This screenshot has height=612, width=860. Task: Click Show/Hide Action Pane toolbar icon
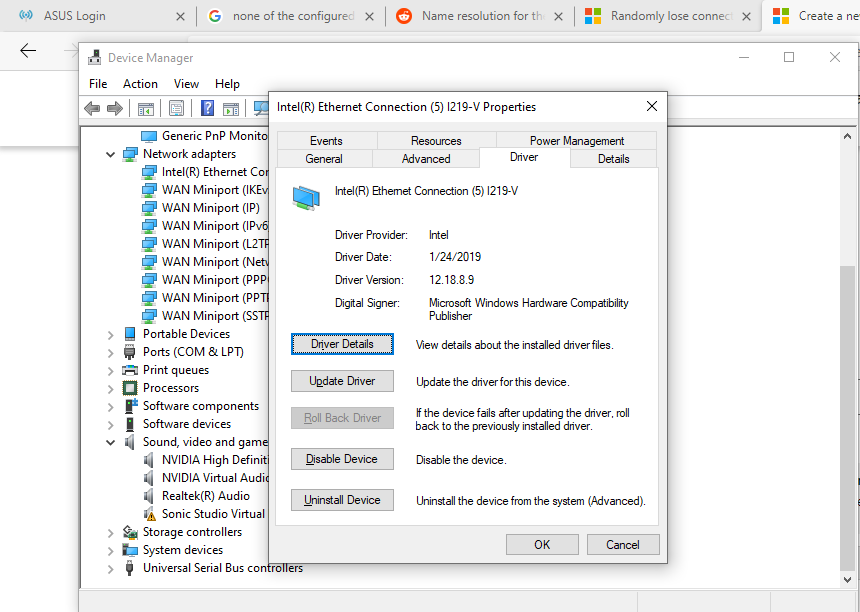point(231,109)
